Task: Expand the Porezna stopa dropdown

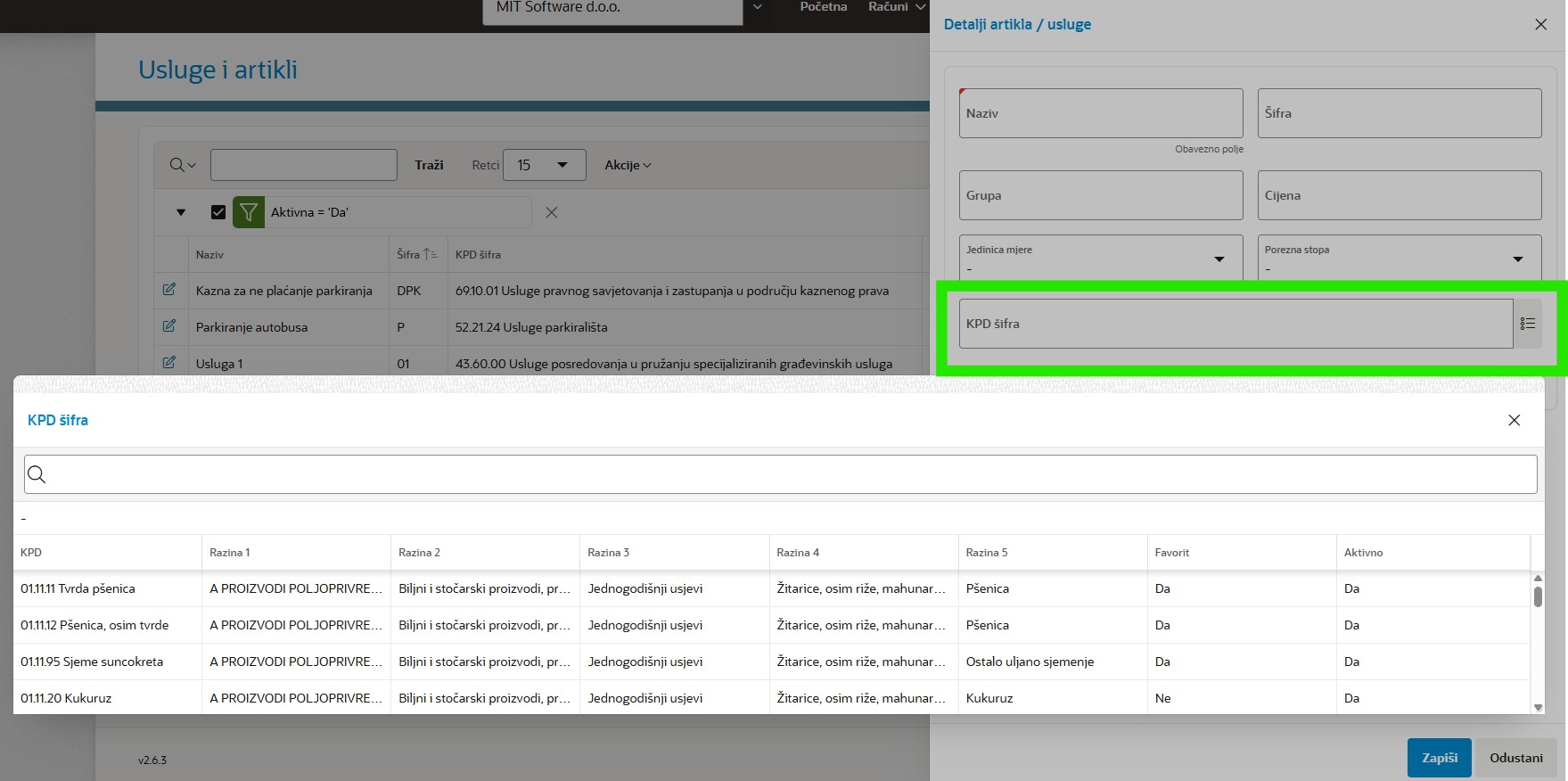Action: click(x=1517, y=259)
